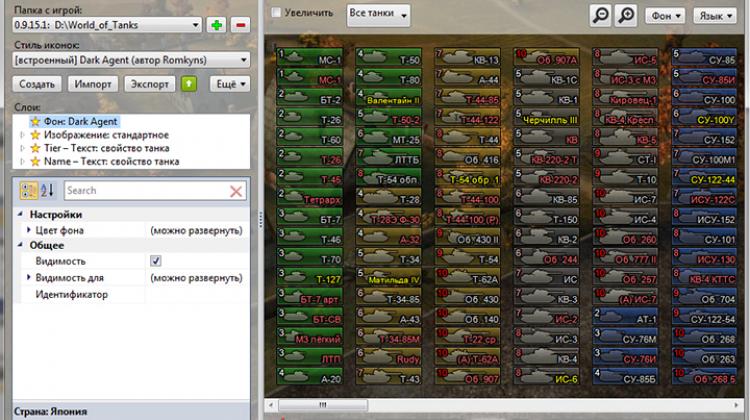The image size is (750, 420).
Task: Click the Экспорт button
Action: tap(148, 84)
